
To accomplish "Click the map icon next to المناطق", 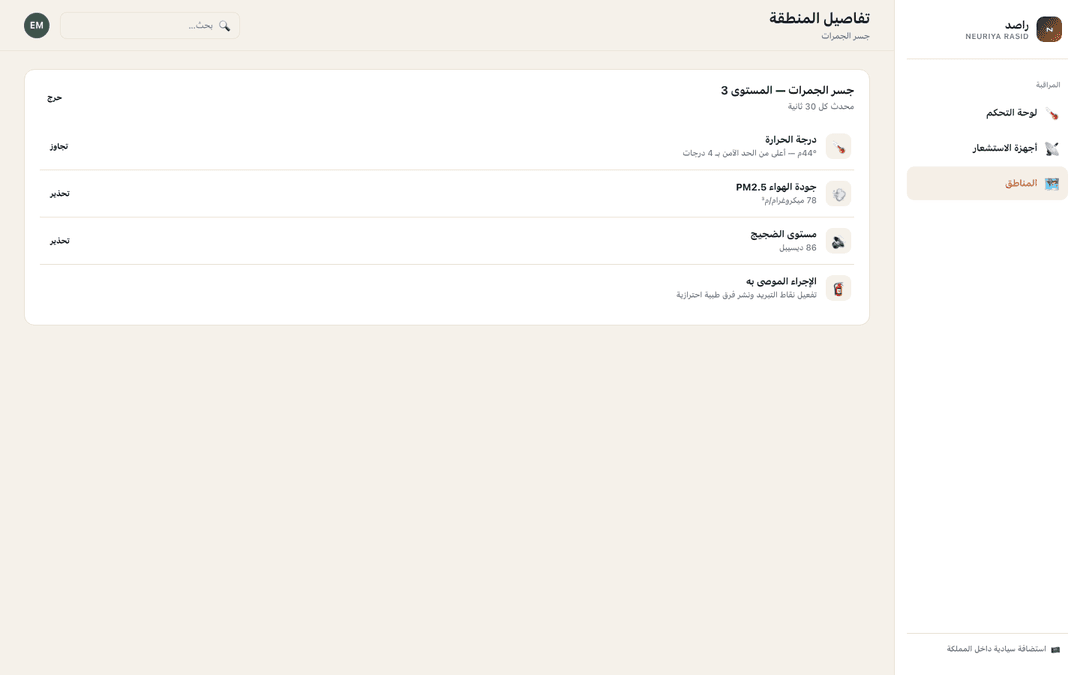I will coord(1051,183).
